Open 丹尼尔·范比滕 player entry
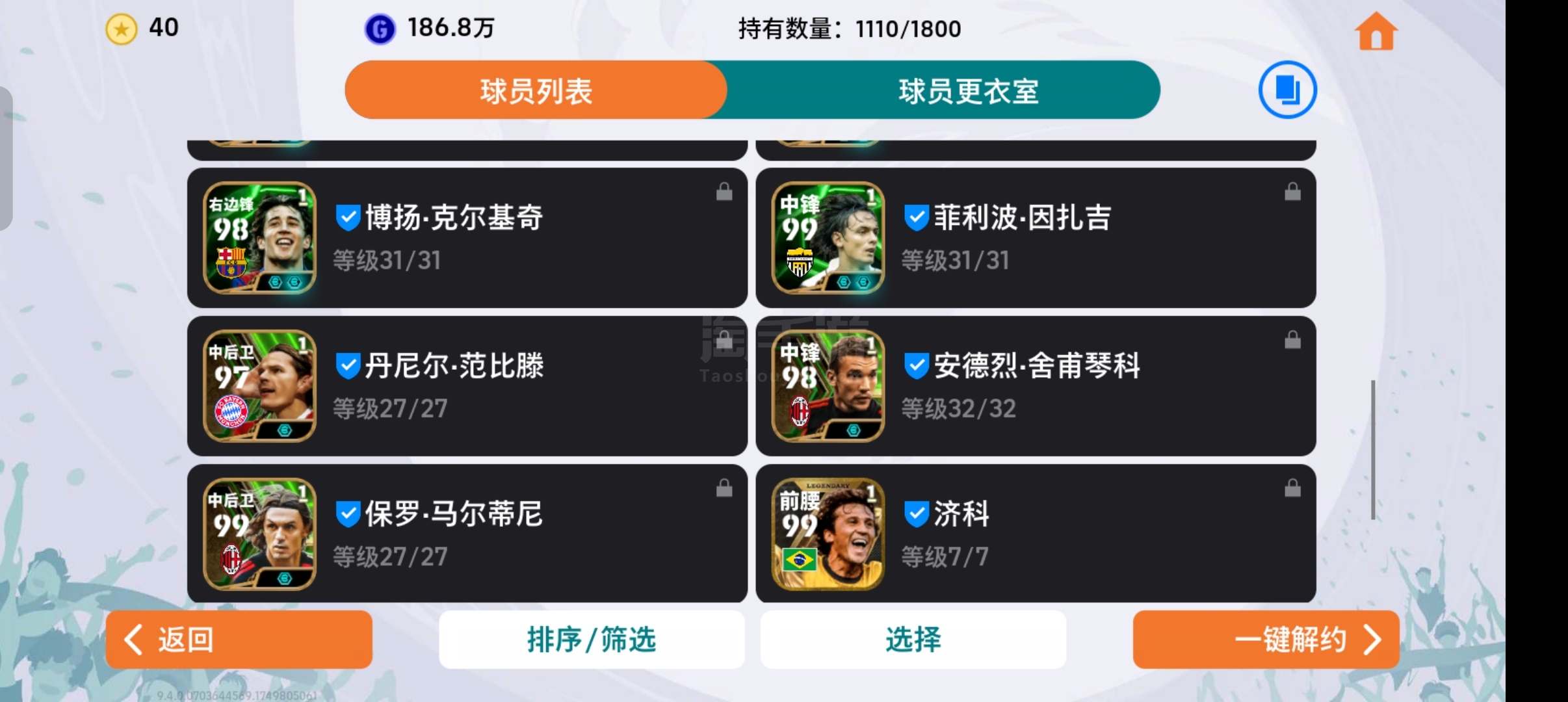The width and height of the screenshot is (1568, 702). coord(467,386)
